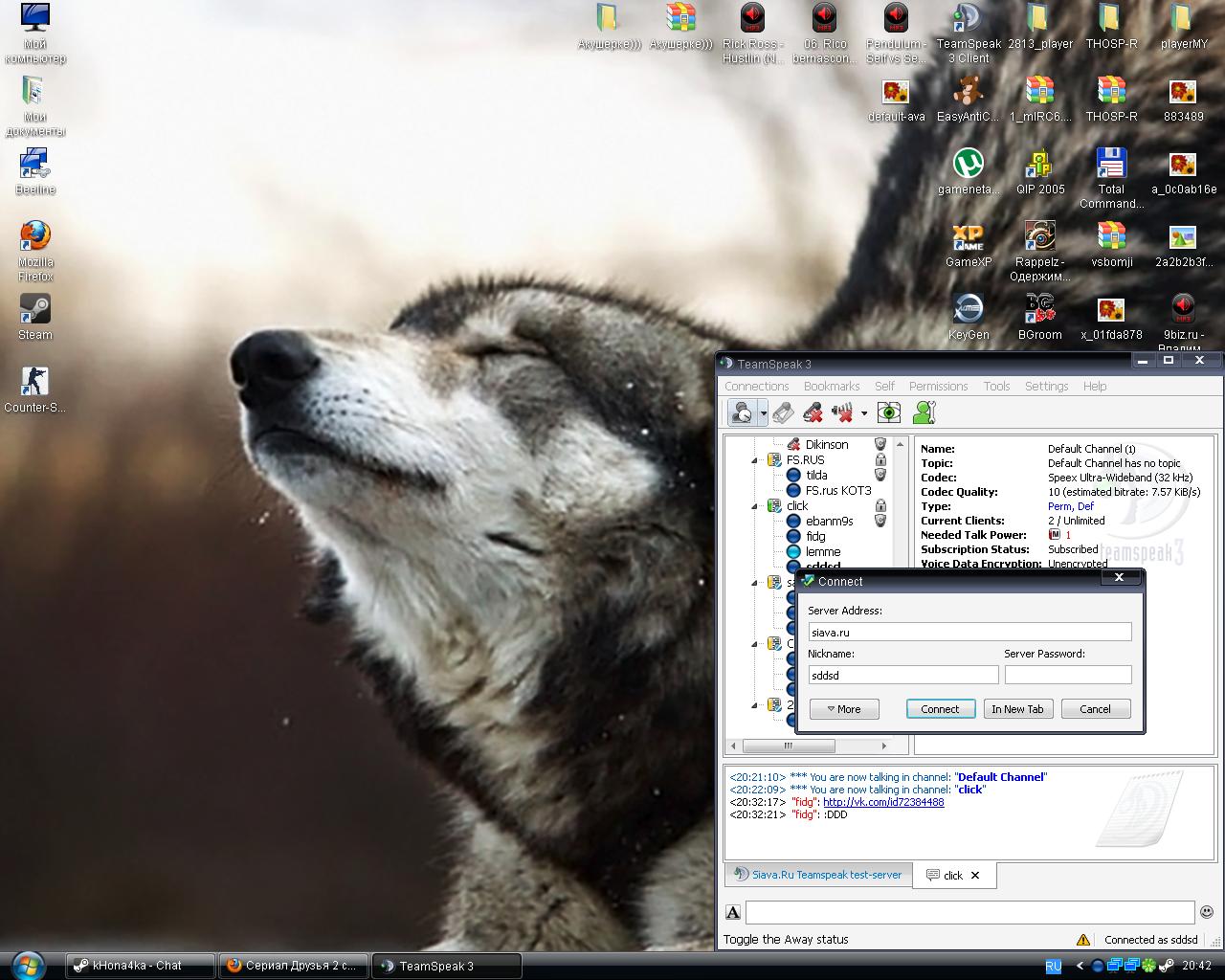Toggle the Away status toolbar icon
The height and width of the screenshot is (980, 1225).
tap(741, 412)
